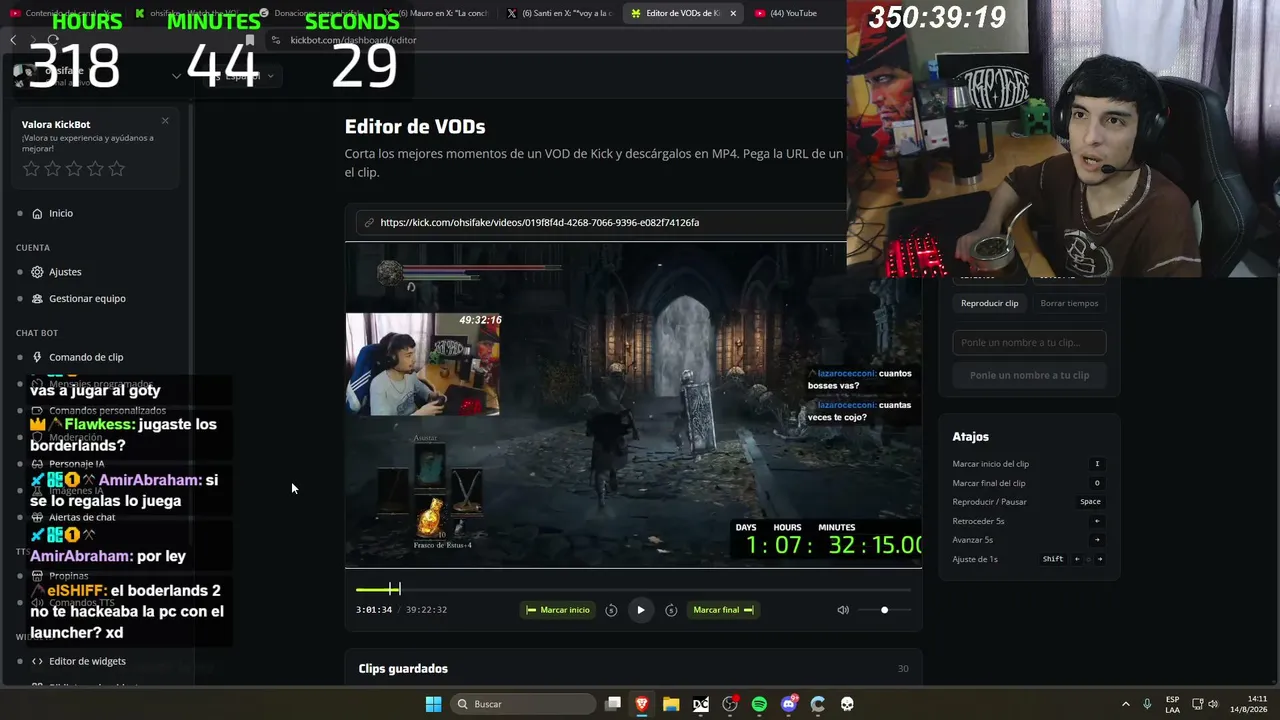1280x720 pixels.
Task: Open Discord from the taskbar
Action: 789,704
